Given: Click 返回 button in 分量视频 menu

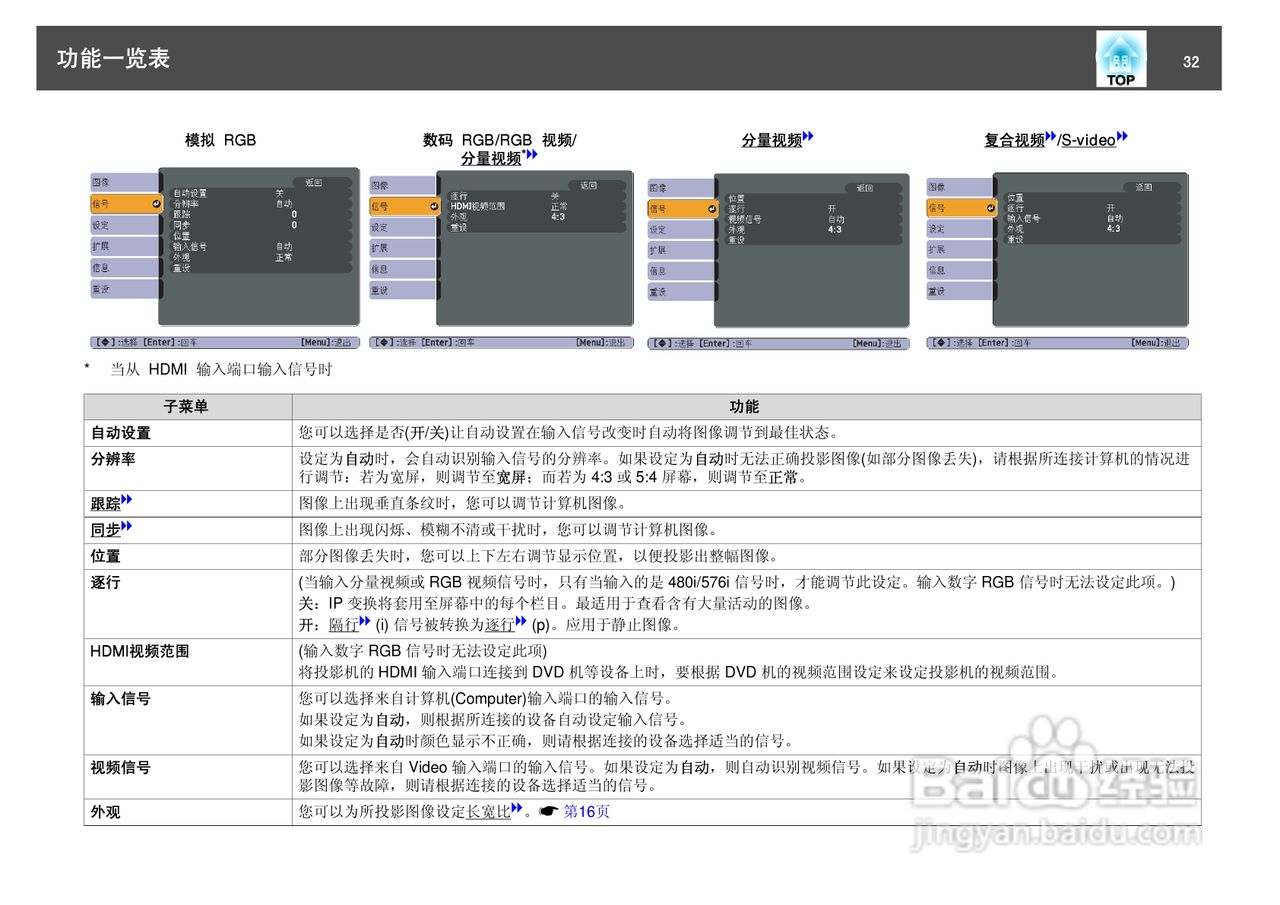Looking at the screenshot, I should pyautogui.click(x=874, y=187).
